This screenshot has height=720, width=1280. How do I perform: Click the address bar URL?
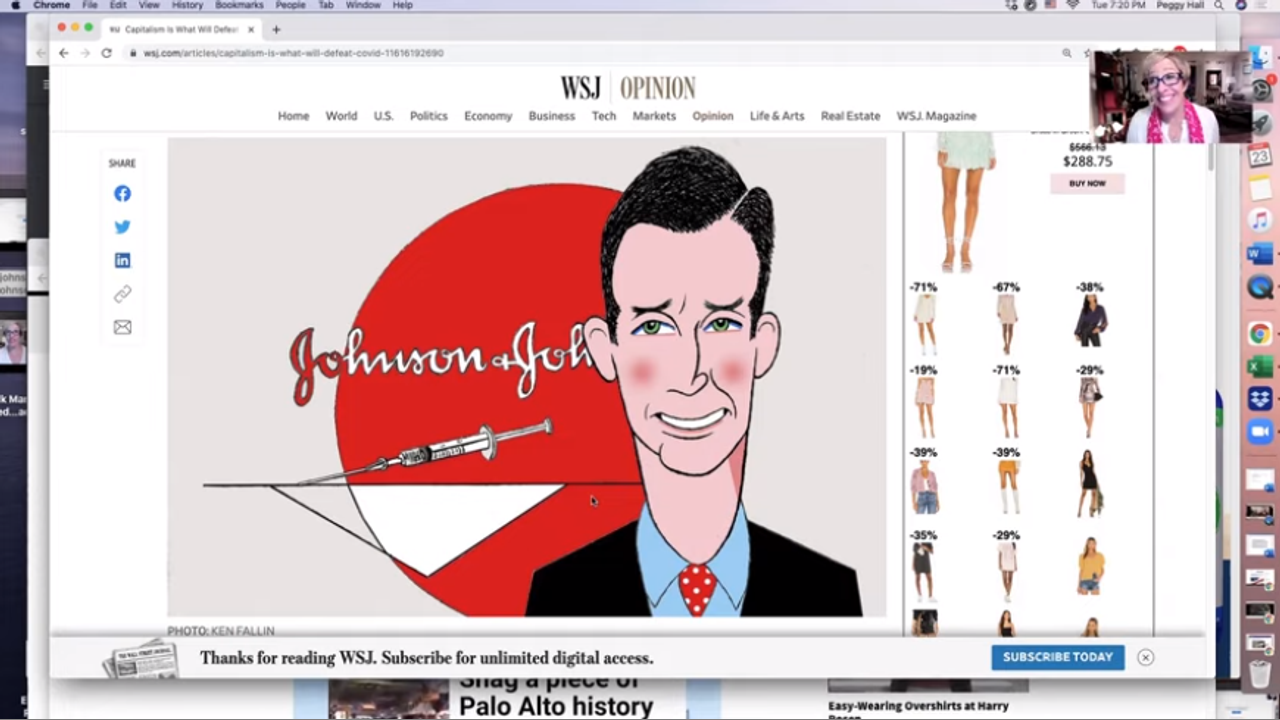[x=293, y=53]
